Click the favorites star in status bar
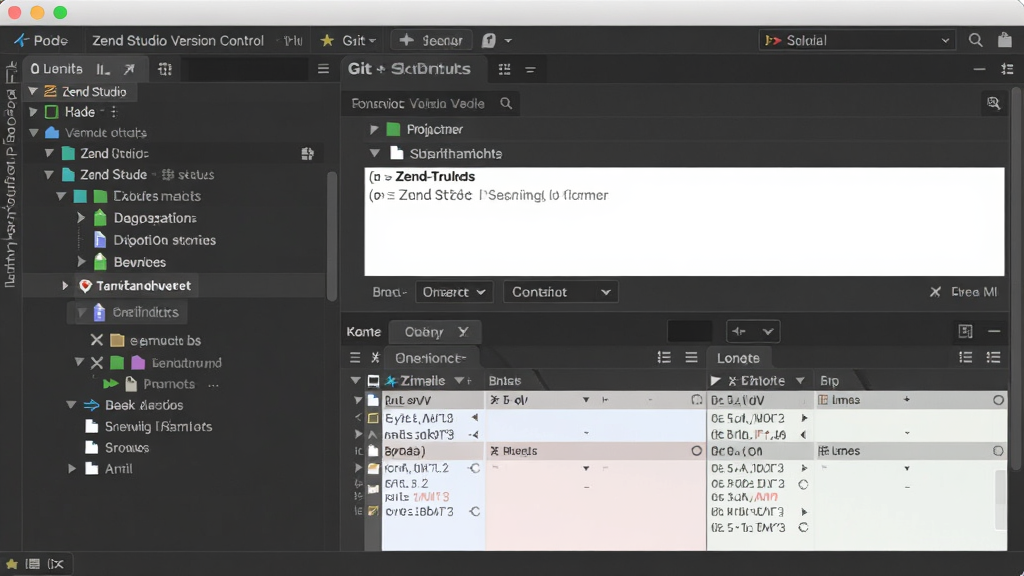This screenshot has width=1024, height=576. tap(12, 564)
